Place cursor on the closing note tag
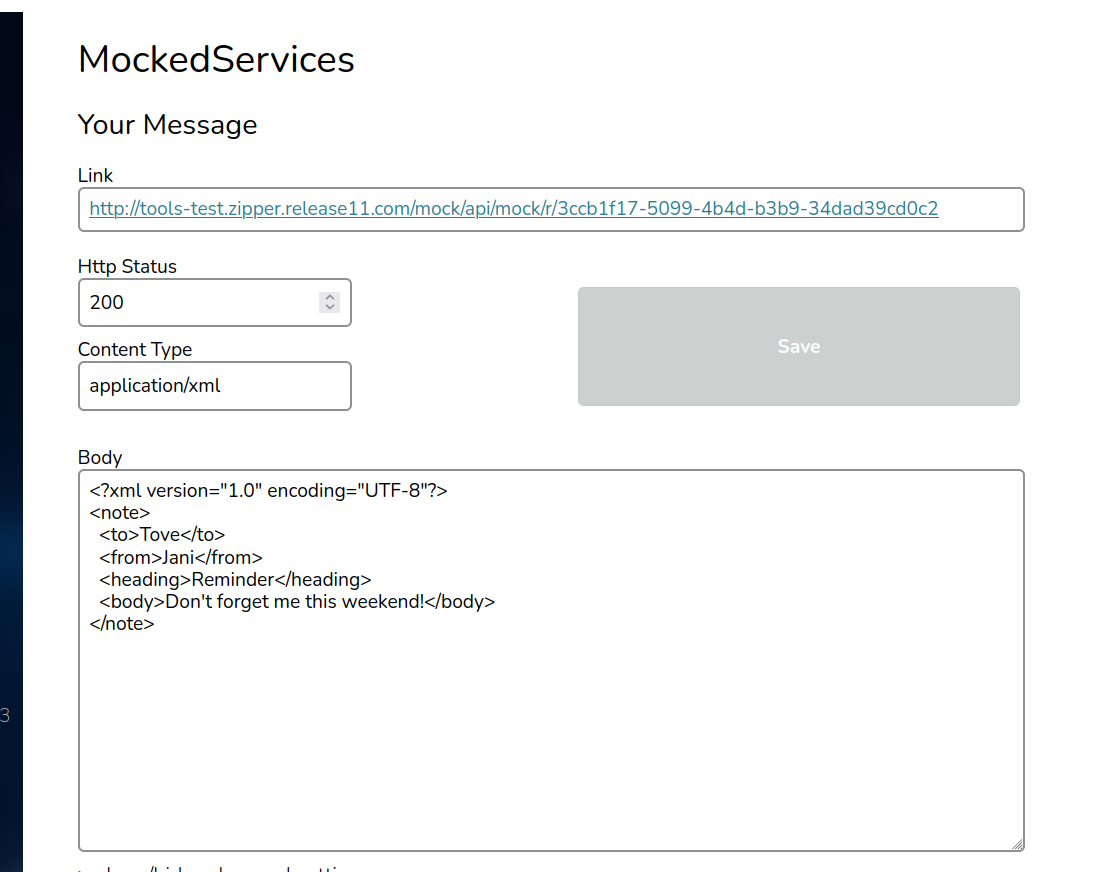The image size is (1116, 872). tap(122, 624)
